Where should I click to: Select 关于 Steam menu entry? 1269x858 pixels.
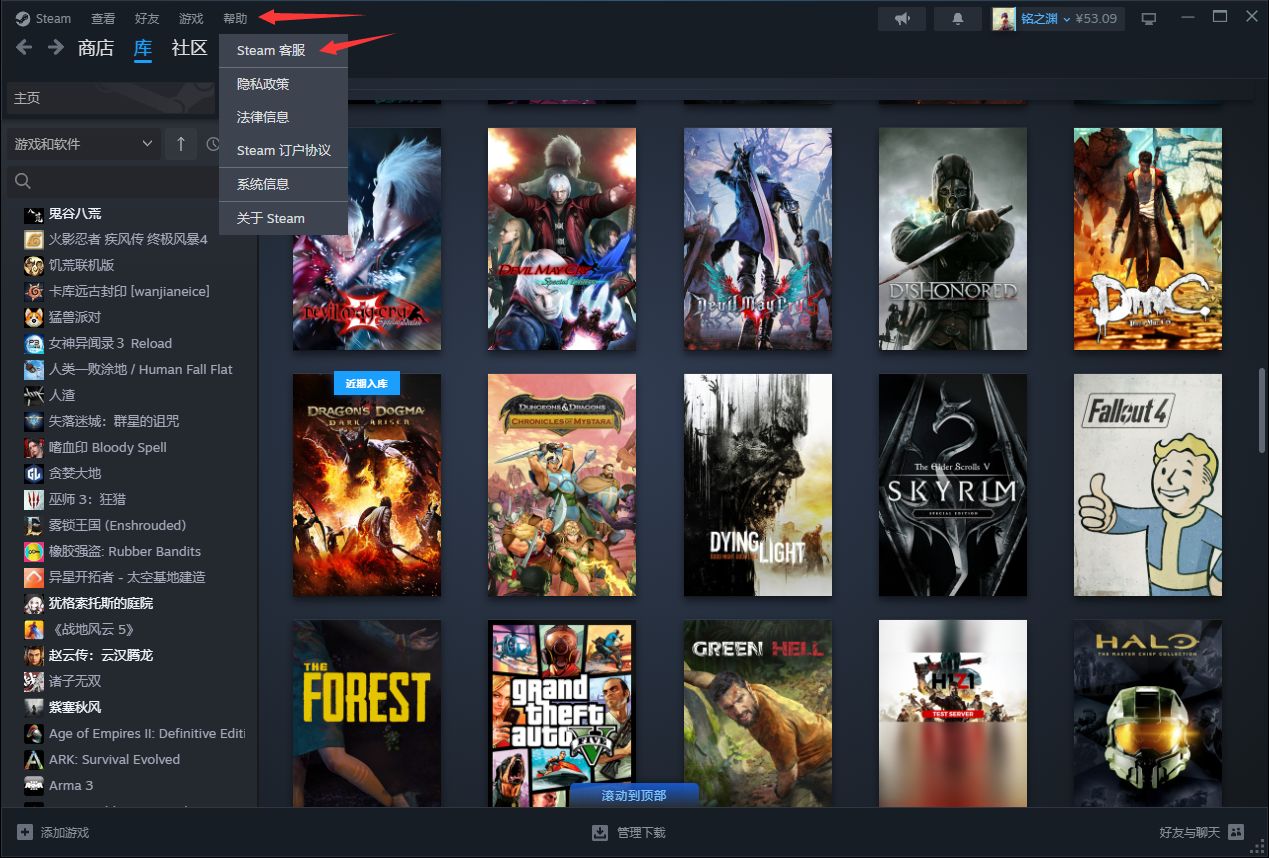point(283,218)
